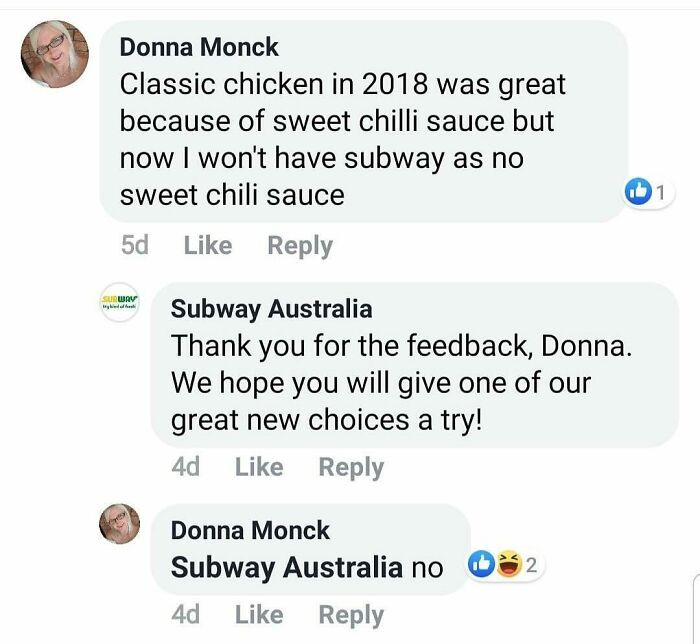Click the Donna Monck name above the "no" reply

(250, 530)
